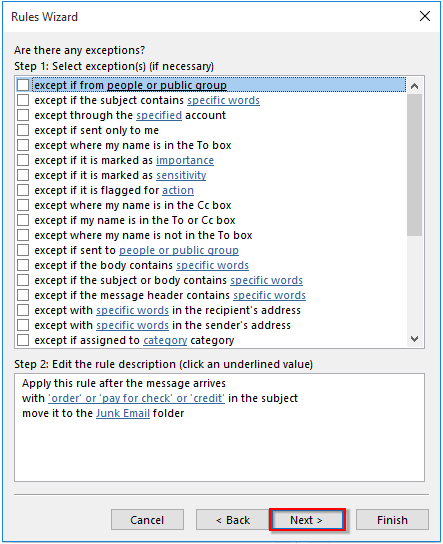Click the 'sensitivity' underlined value
Screen dimensions: 443x544
point(181,175)
